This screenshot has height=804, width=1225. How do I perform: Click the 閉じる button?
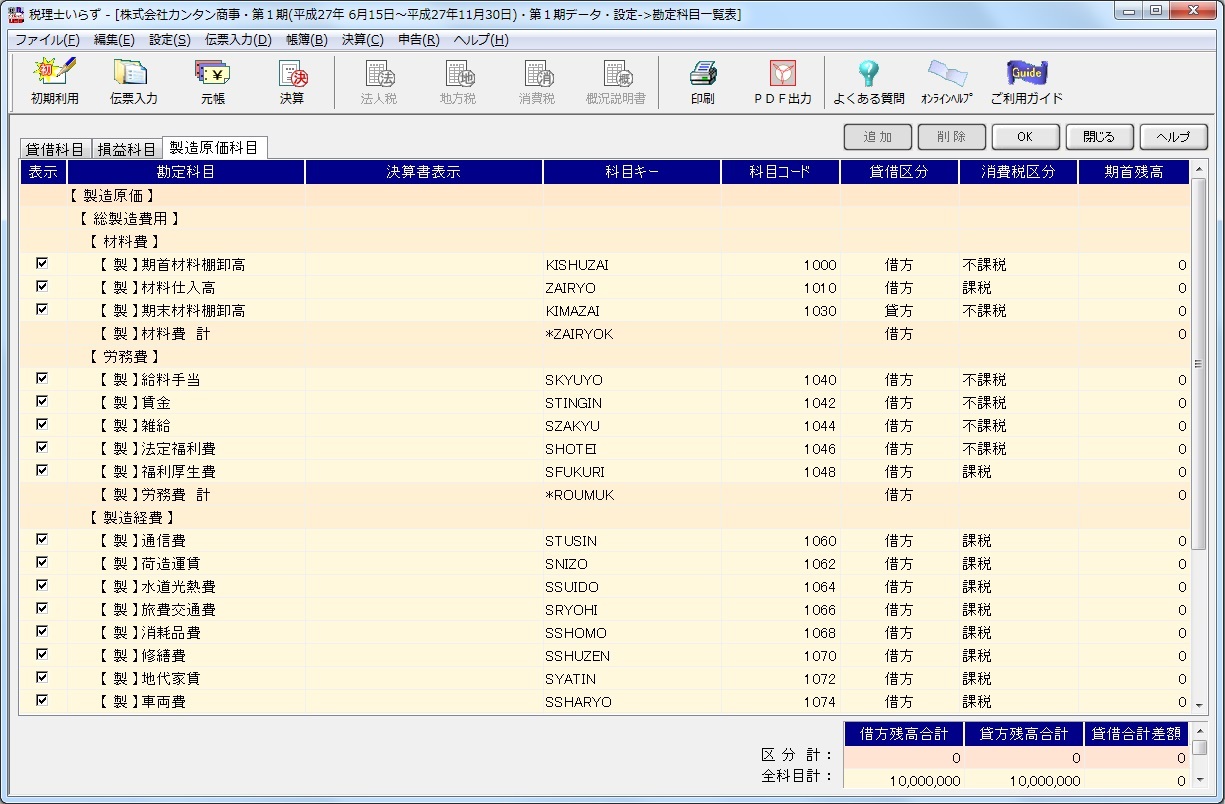point(1098,137)
